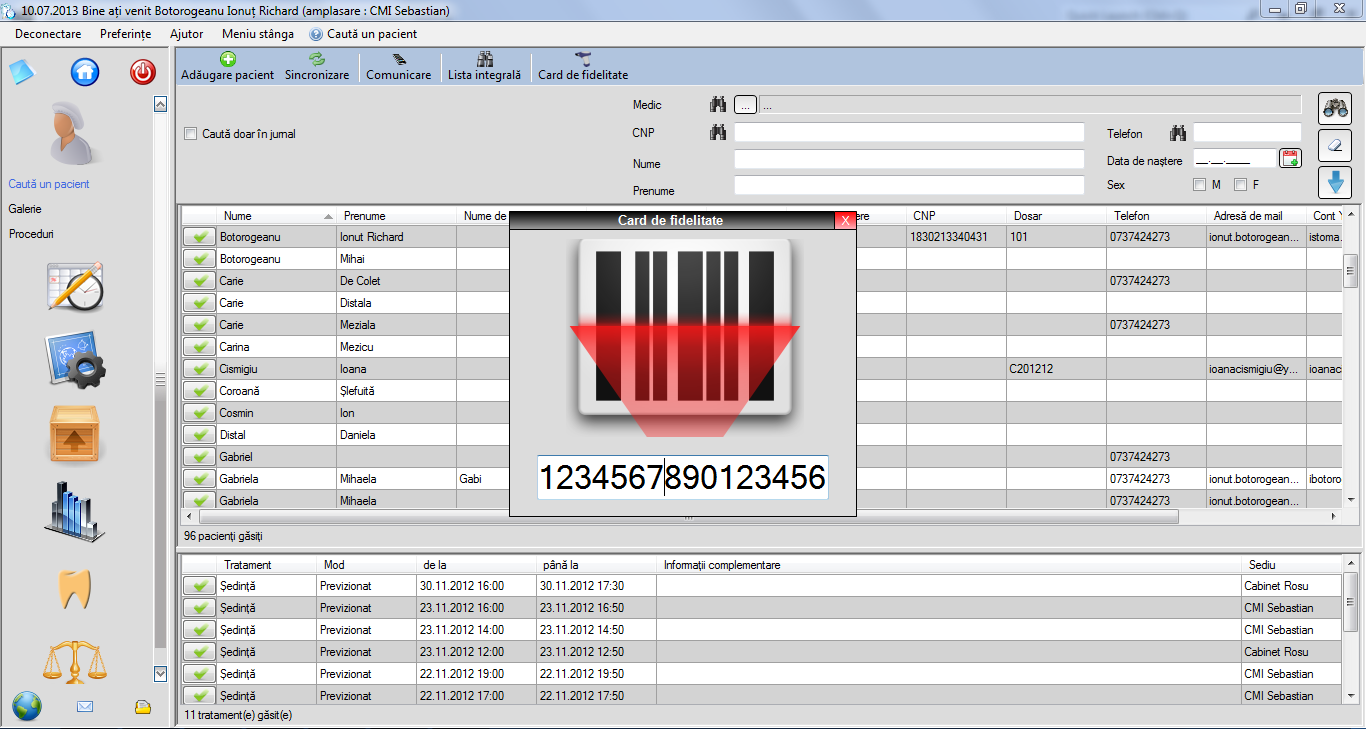Viewport: 1366px width, 729px height.
Task: Click the Prenume input field
Action: [x=909, y=185]
